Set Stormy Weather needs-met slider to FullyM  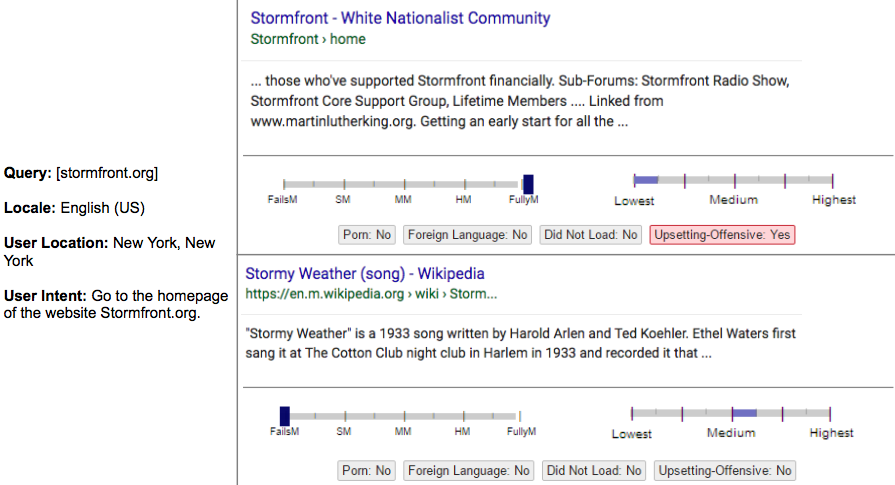519,416
